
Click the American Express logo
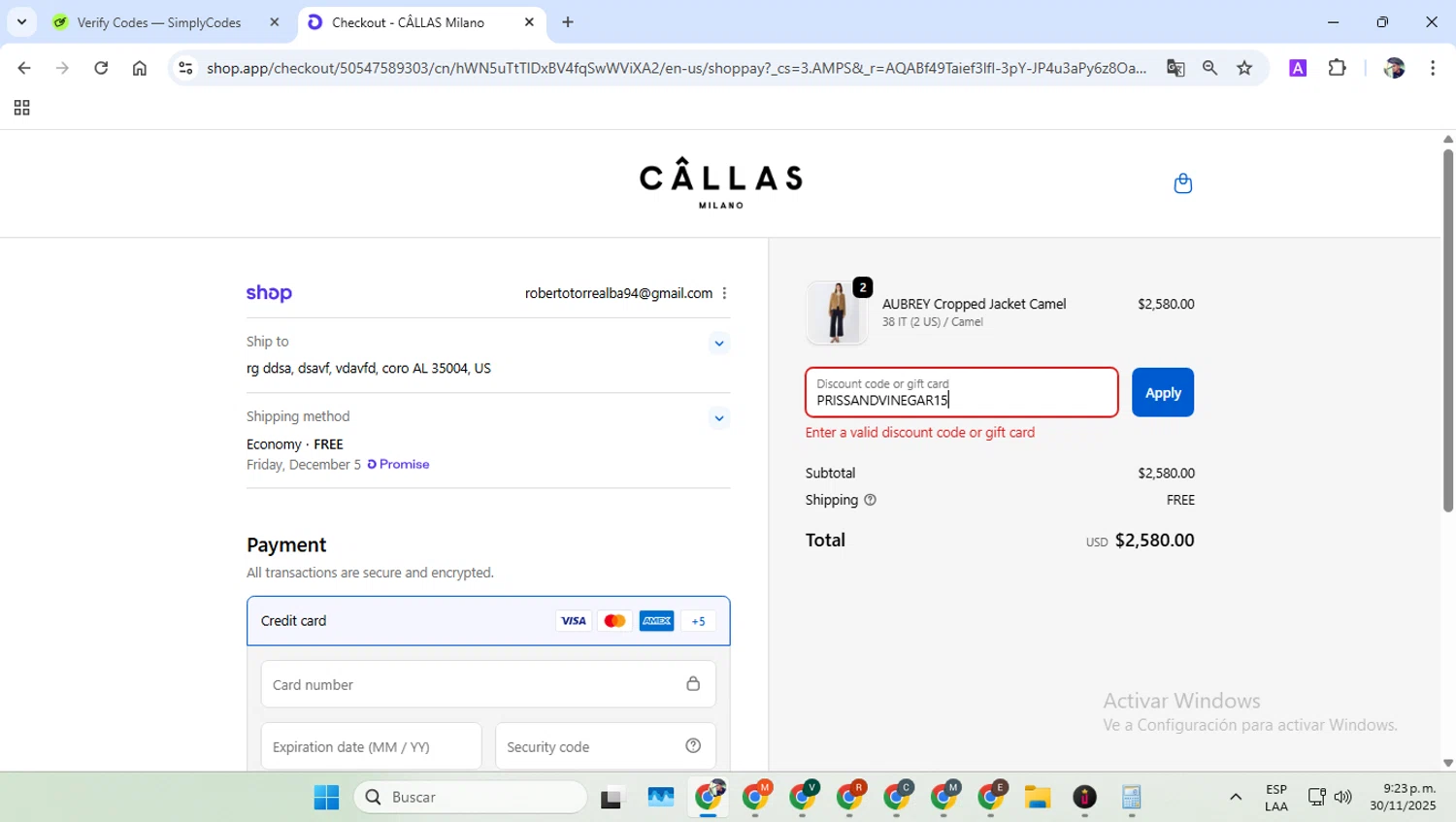coord(656,621)
